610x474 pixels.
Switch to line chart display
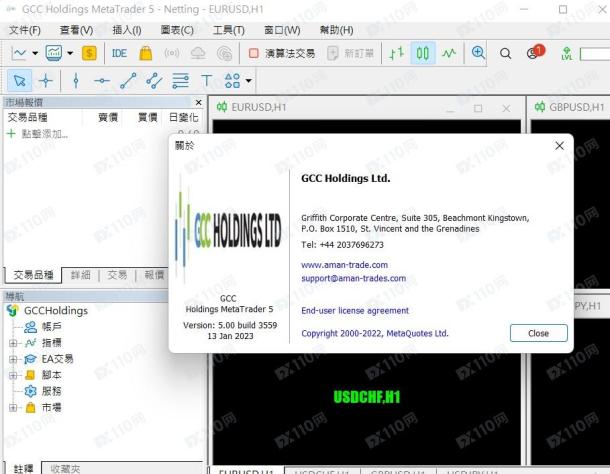[449, 53]
